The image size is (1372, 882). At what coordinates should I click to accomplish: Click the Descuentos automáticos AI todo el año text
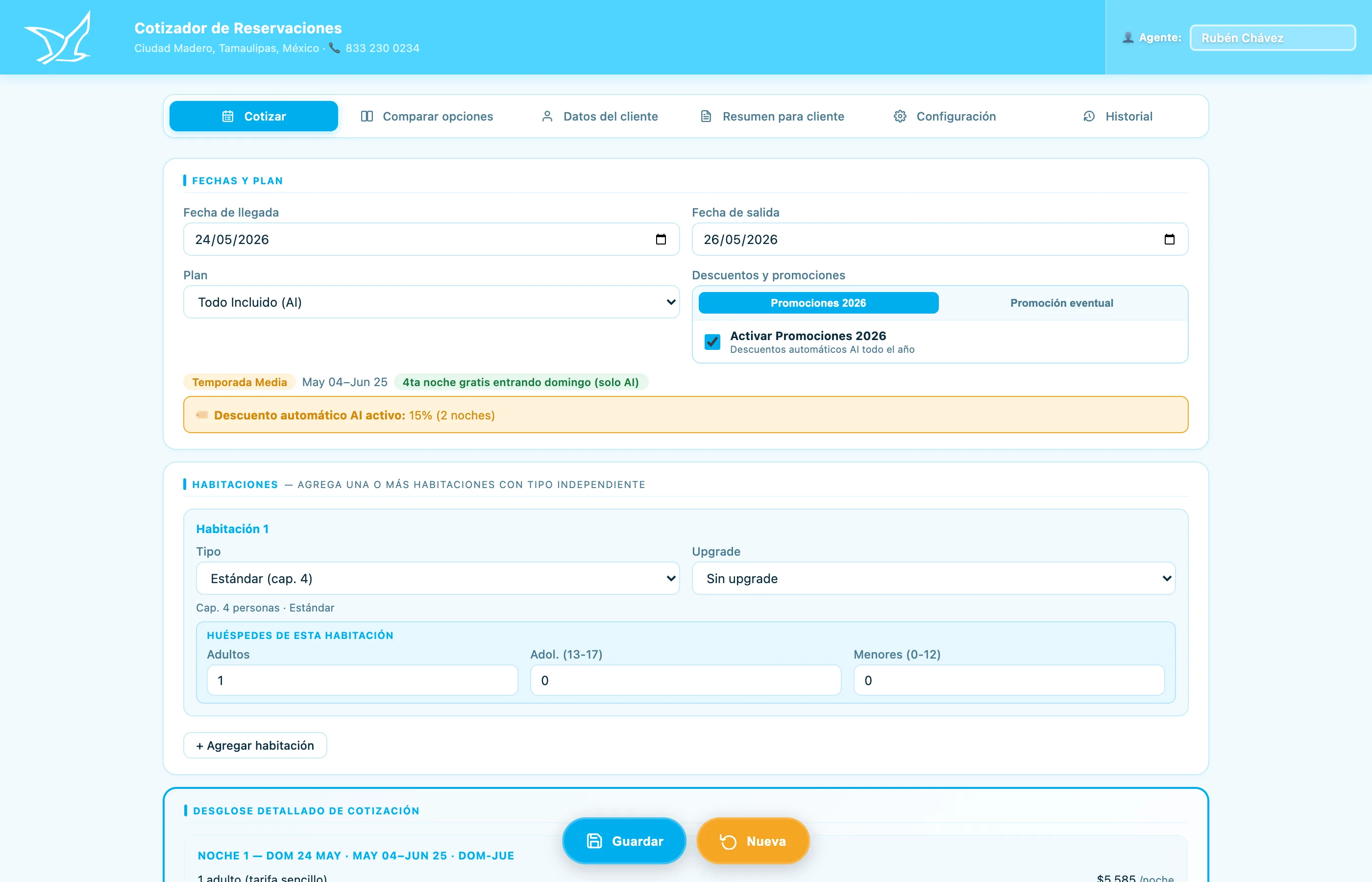pyautogui.click(x=822, y=349)
